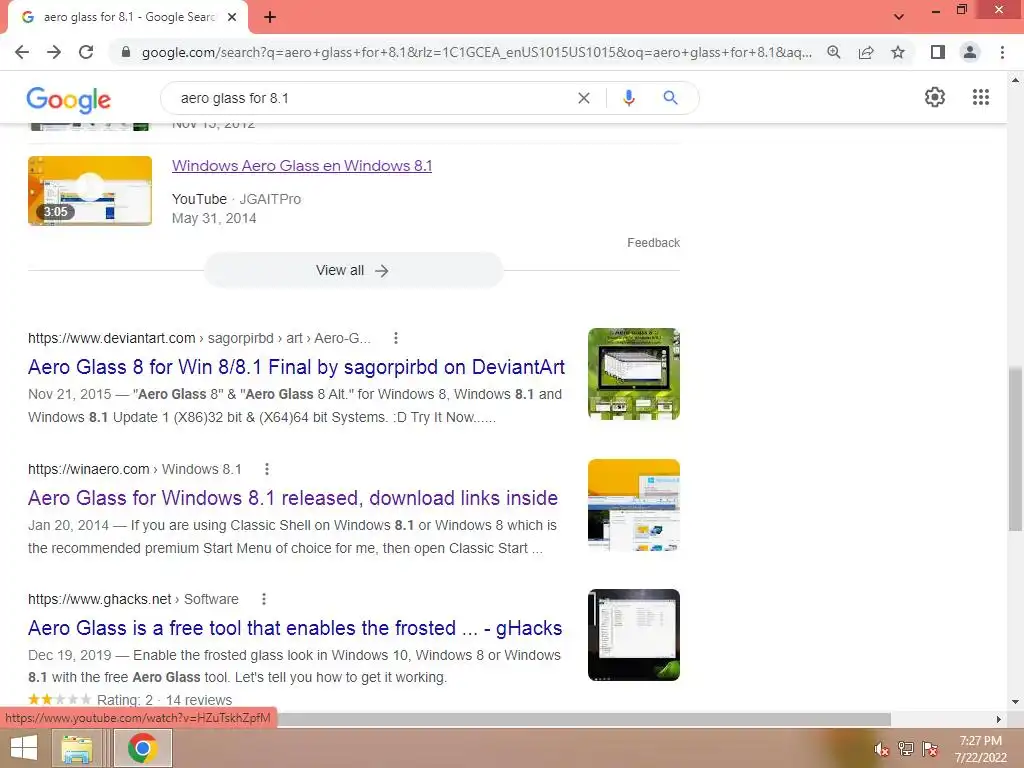
Task: Open the network tray icon
Action: click(906, 749)
